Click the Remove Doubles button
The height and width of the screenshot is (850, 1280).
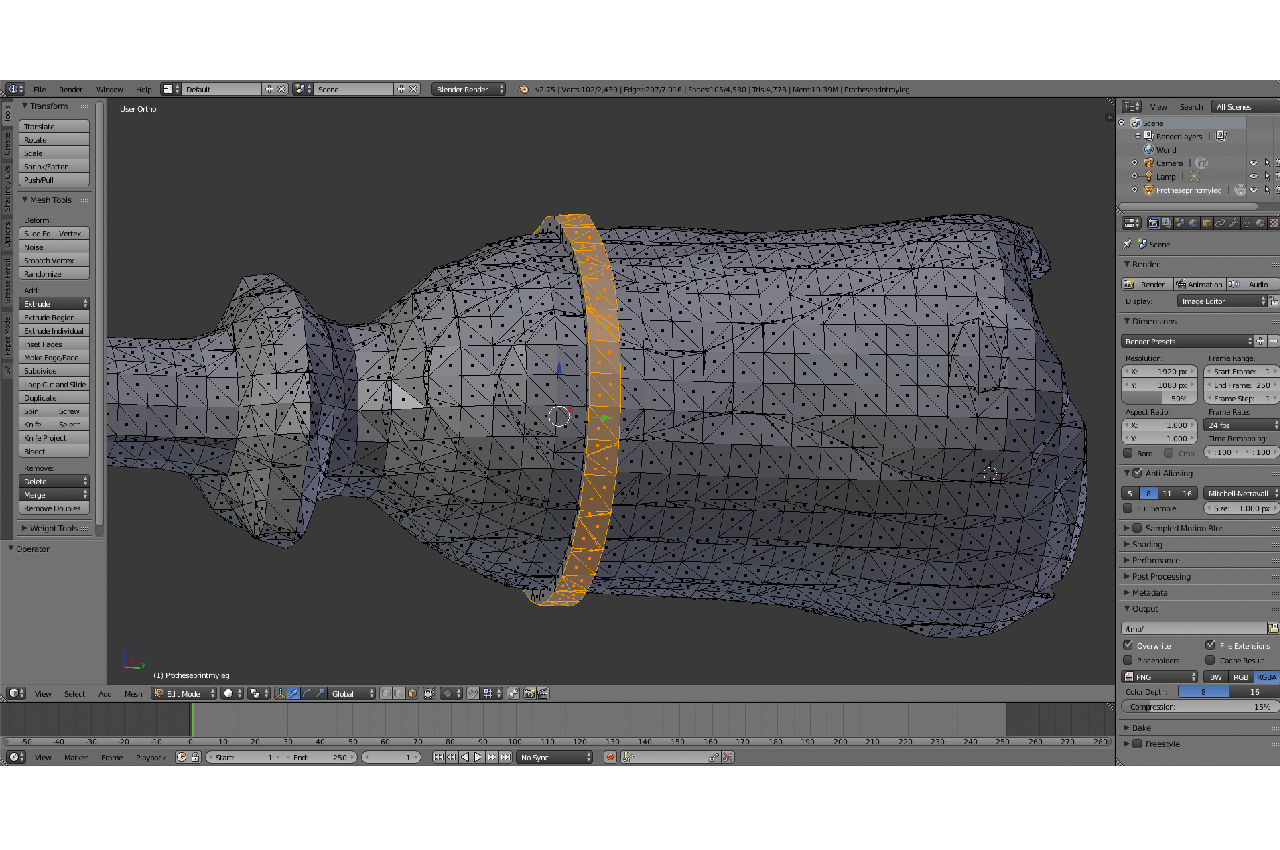coord(55,508)
